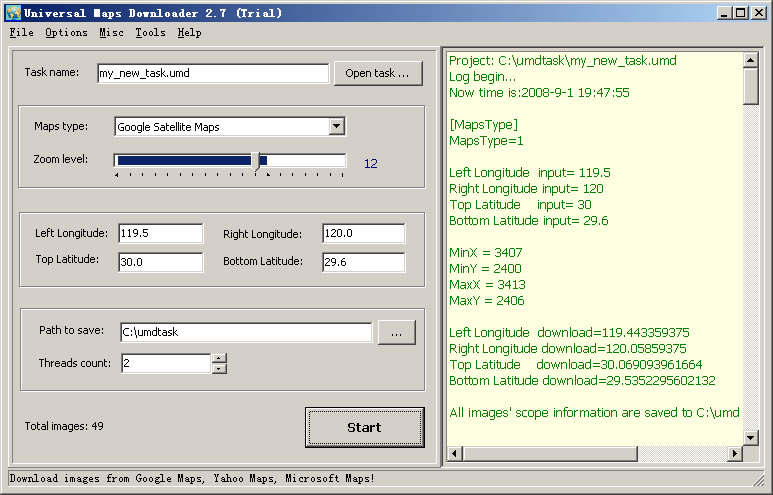Click the Zoom level slider thumb
Viewport: 773px width, 495px height.
pos(255,161)
